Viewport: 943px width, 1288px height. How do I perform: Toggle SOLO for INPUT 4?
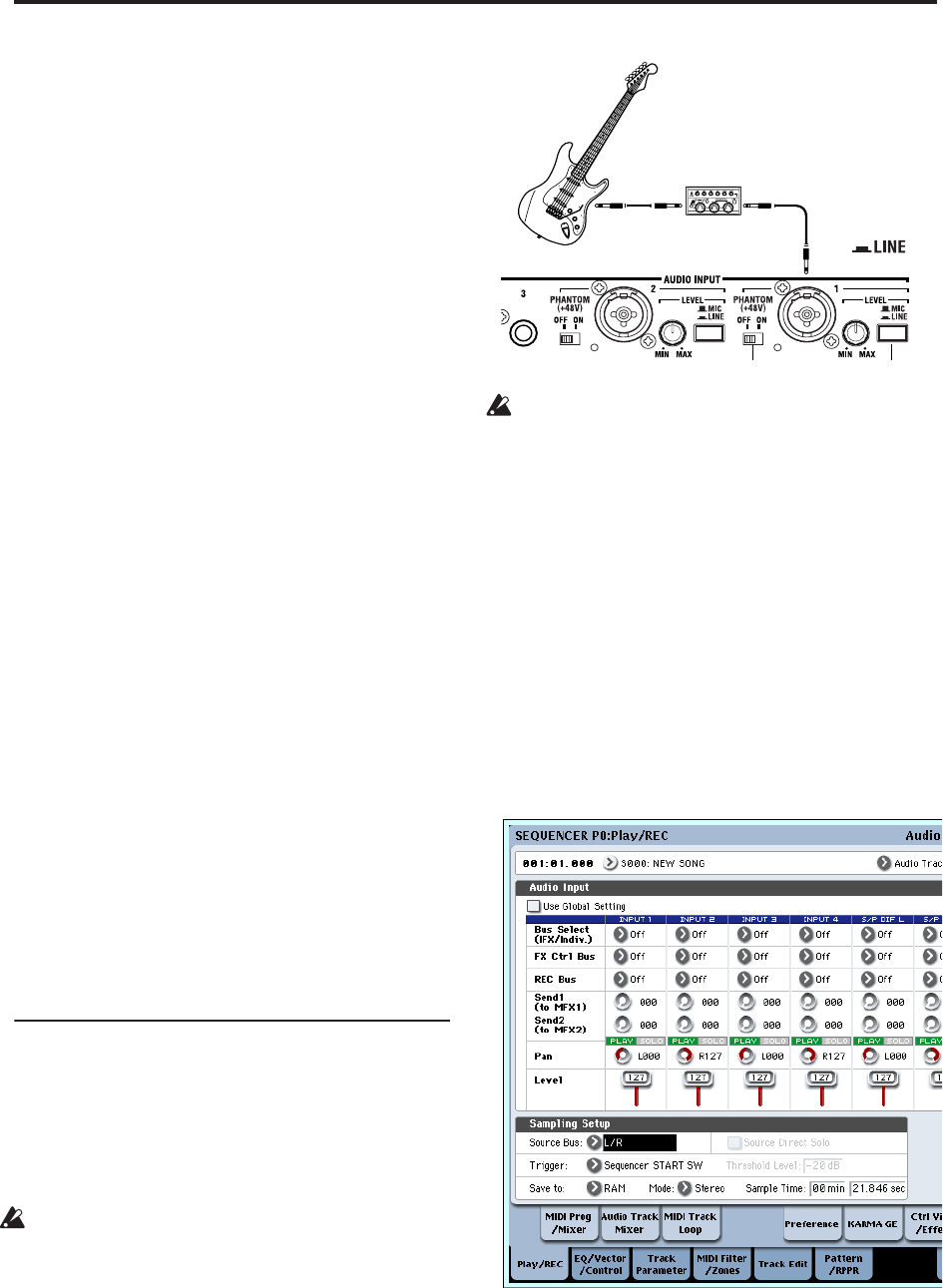(835, 1041)
